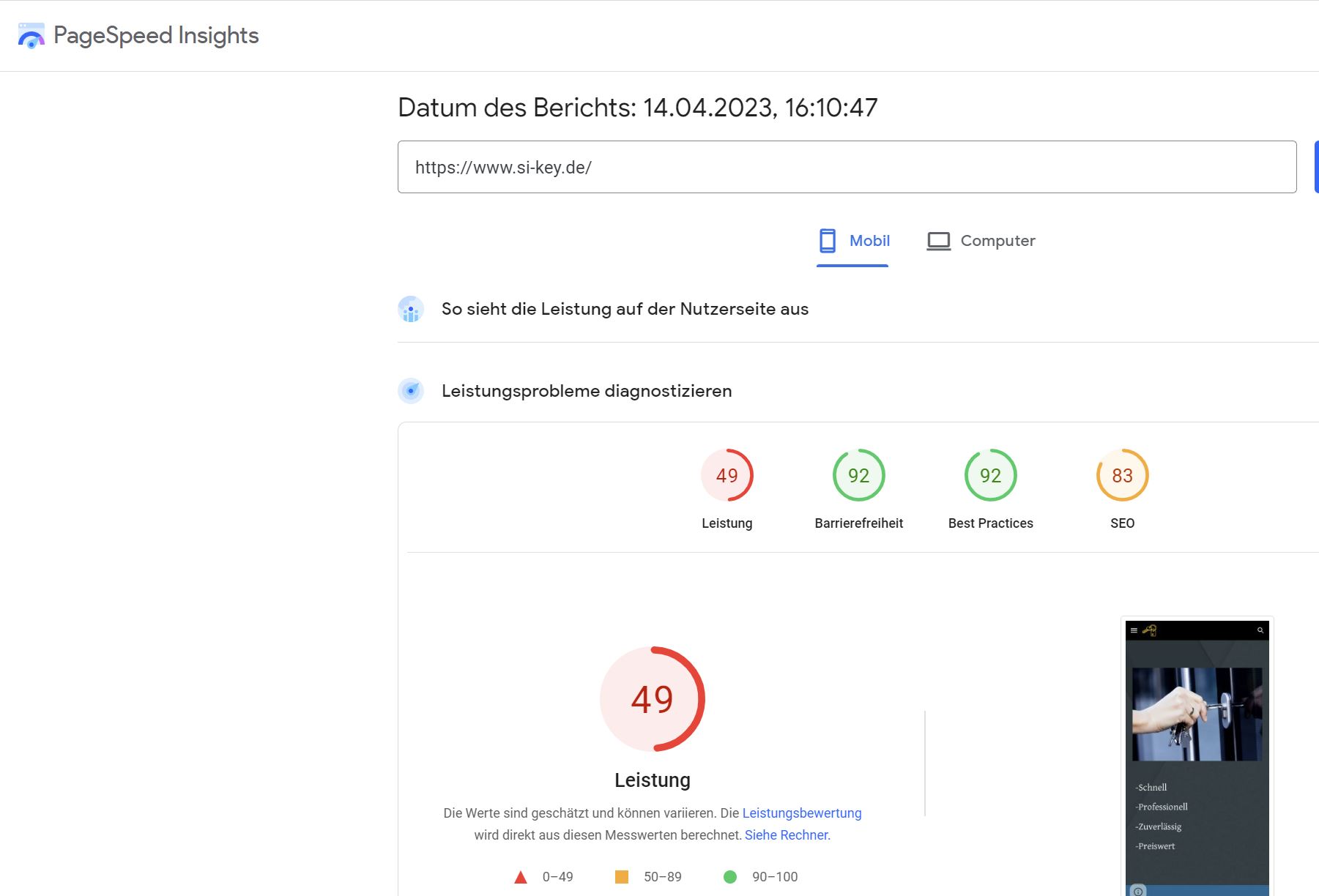
Task: Click the laptop computer icon
Action: [938, 241]
